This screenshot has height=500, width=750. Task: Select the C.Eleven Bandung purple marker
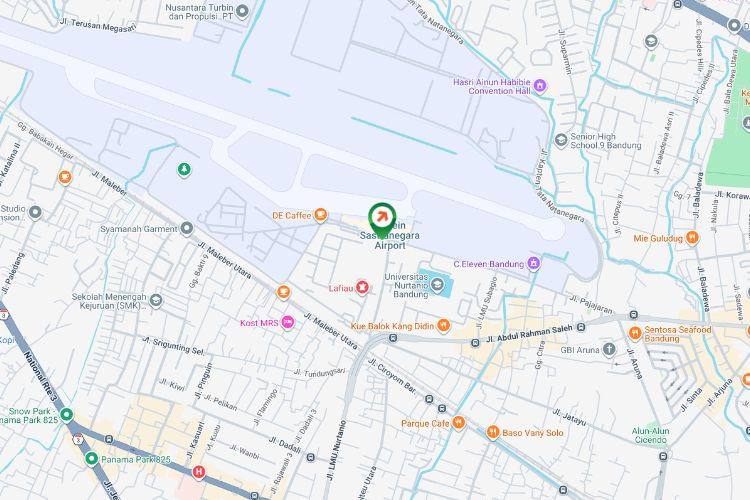tap(533, 263)
